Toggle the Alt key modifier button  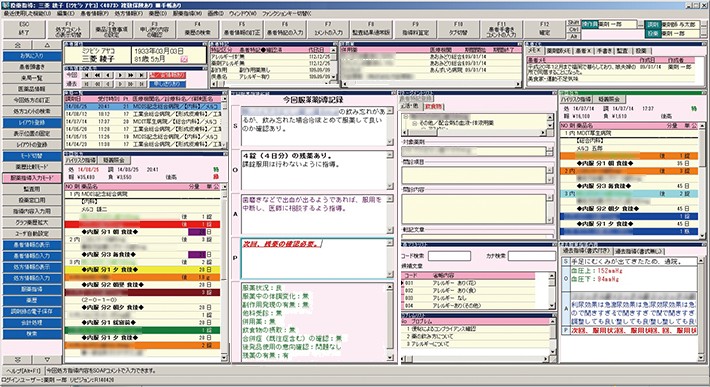point(574,36)
